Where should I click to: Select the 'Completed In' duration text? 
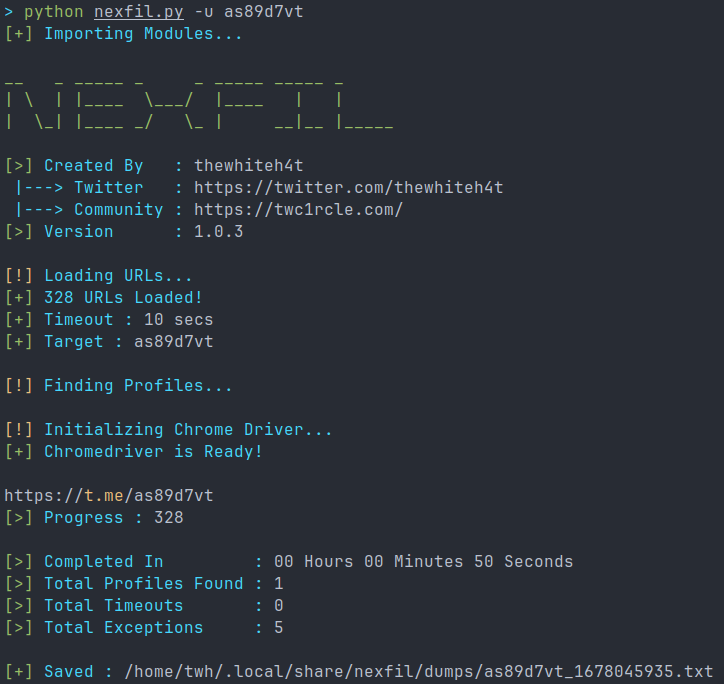click(x=423, y=562)
